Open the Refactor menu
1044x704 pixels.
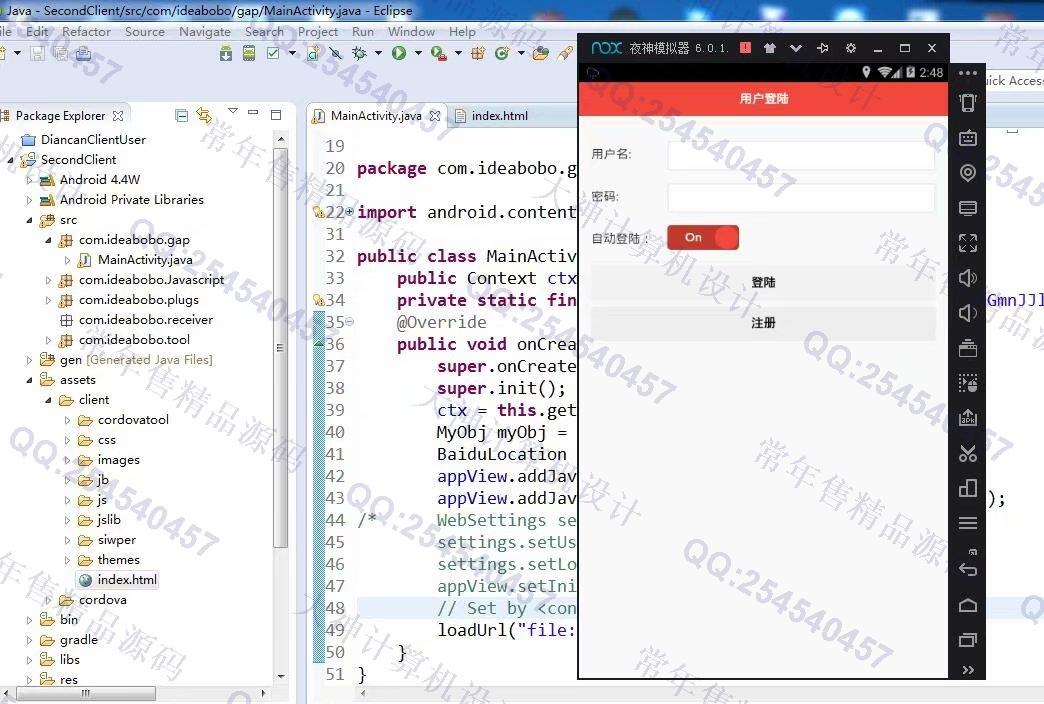87,31
